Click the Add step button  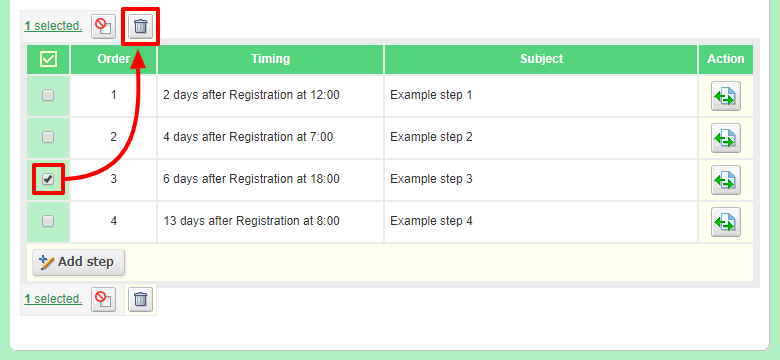[79, 262]
